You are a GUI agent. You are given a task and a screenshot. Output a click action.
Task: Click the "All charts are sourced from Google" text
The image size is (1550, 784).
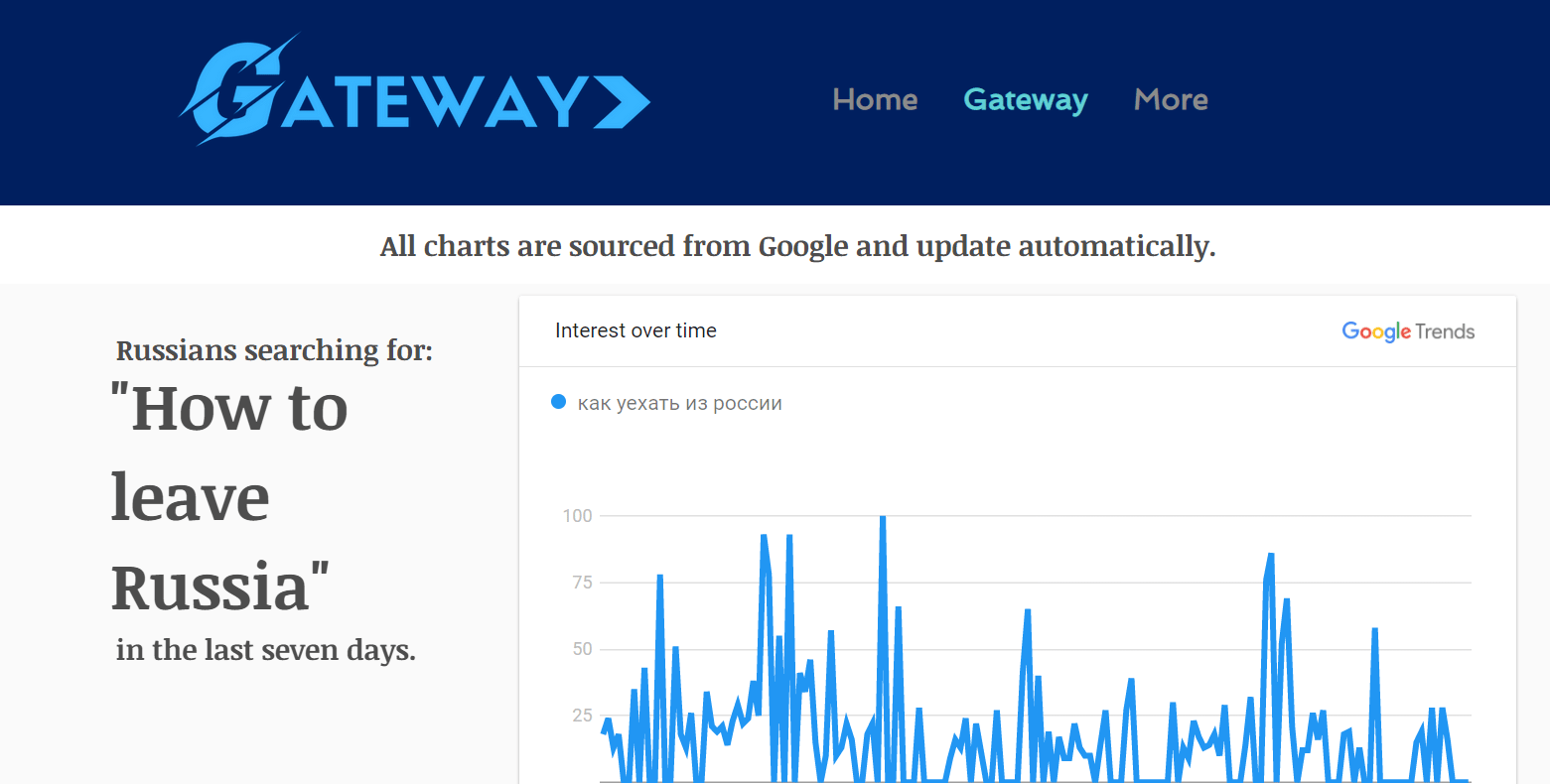tap(797, 246)
